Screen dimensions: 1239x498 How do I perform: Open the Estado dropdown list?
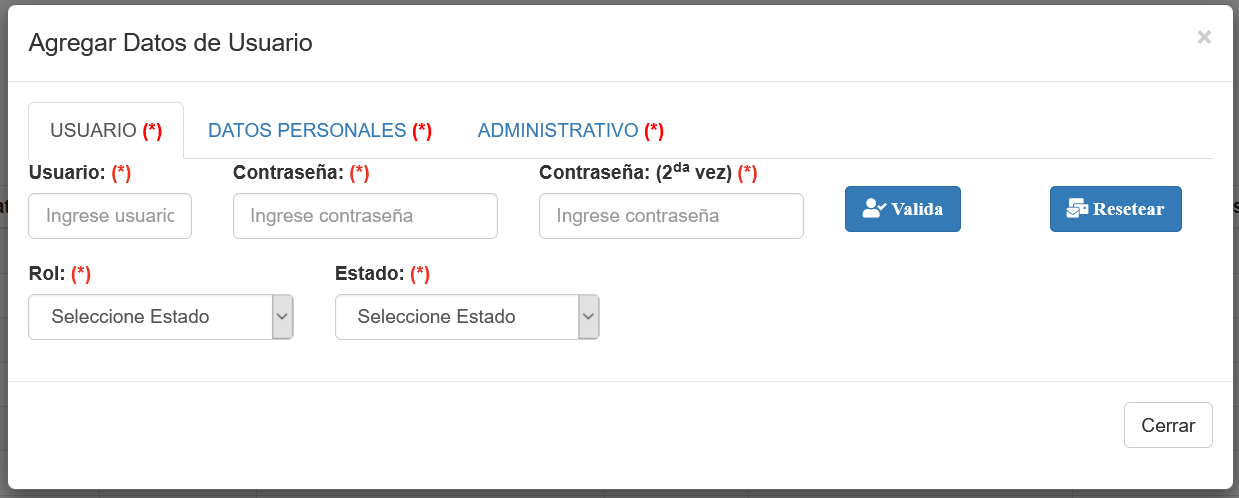[x=456, y=317]
